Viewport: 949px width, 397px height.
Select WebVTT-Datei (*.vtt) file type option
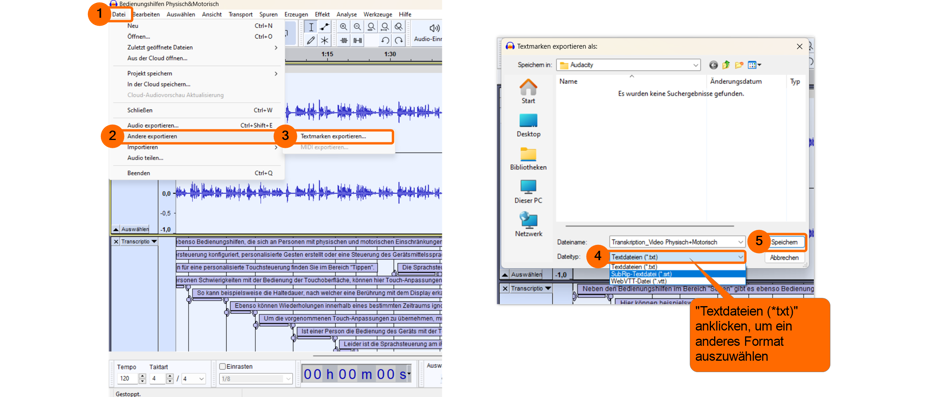pyautogui.click(x=677, y=281)
